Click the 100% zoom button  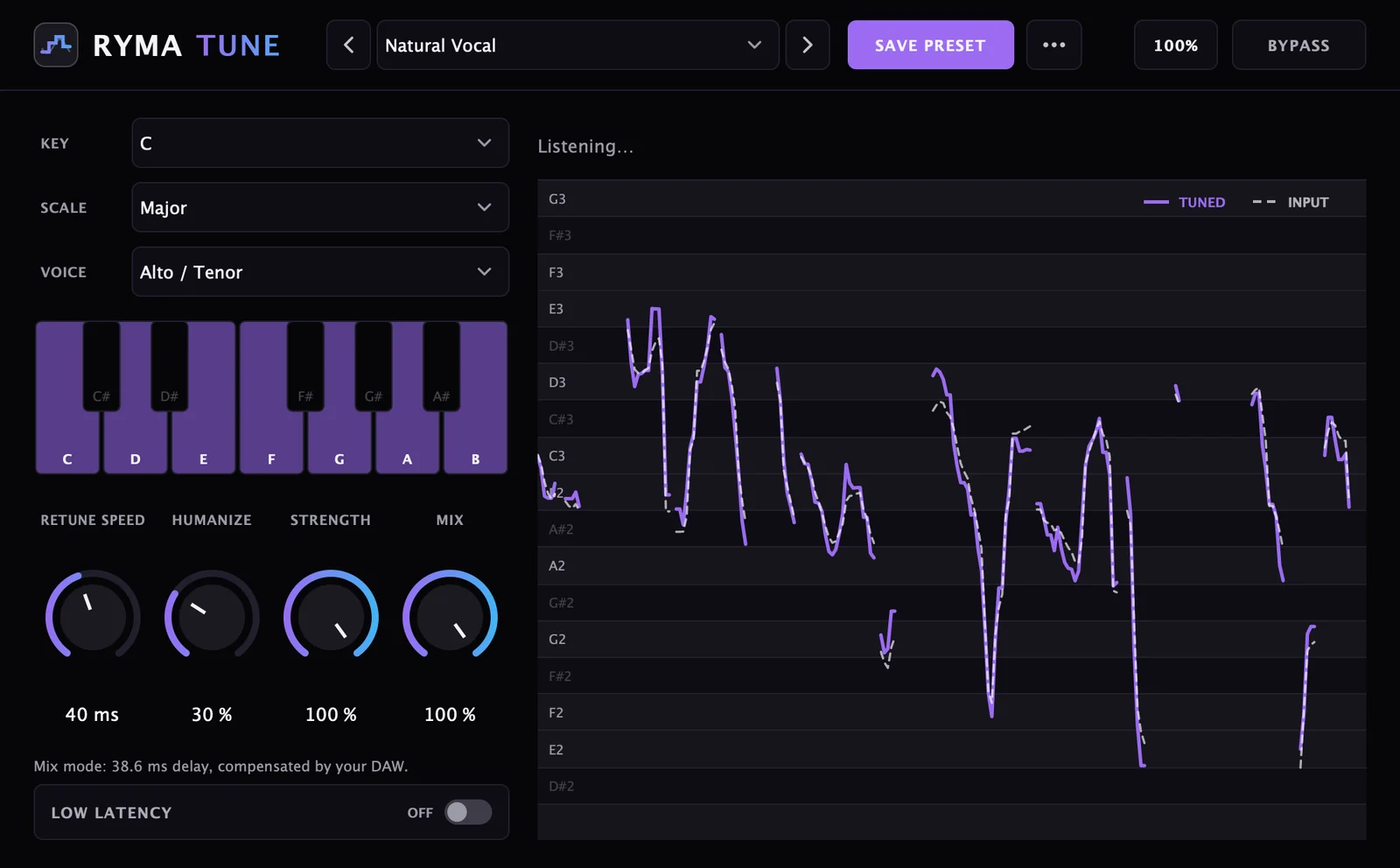click(x=1175, y=45)
